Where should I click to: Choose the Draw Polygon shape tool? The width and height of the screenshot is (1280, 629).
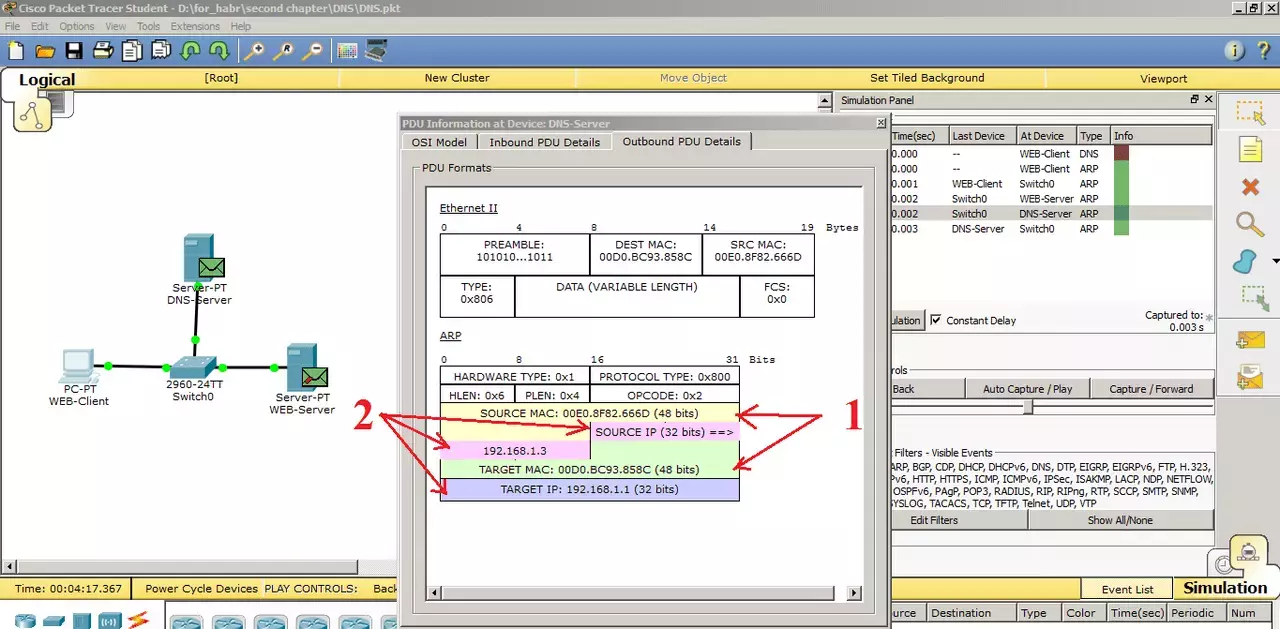click(1246, 261)
